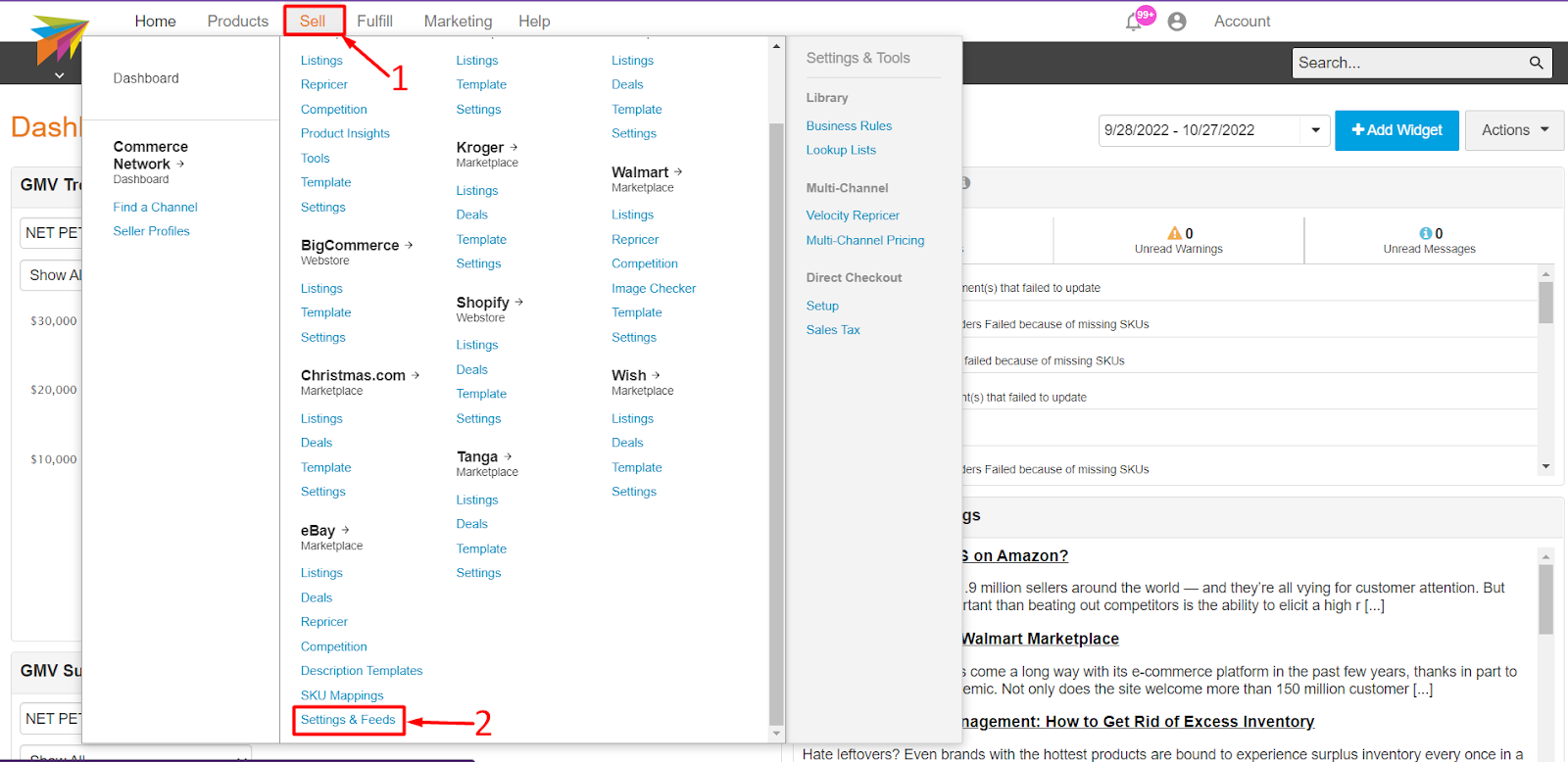Click the arrow icon beside Tanga

coord(508,456)
